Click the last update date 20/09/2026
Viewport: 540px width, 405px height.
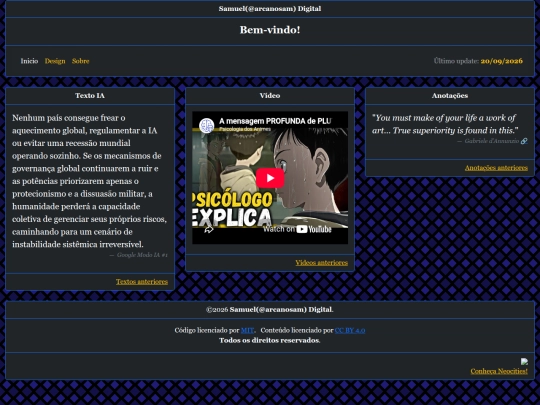pos(502,61)
